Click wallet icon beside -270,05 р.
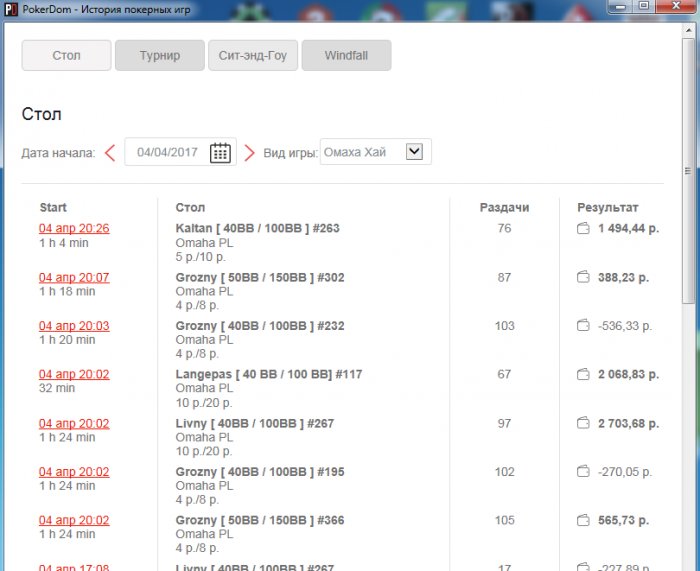The height and width of the screenshot is (571, 700). tap(583, 471)
